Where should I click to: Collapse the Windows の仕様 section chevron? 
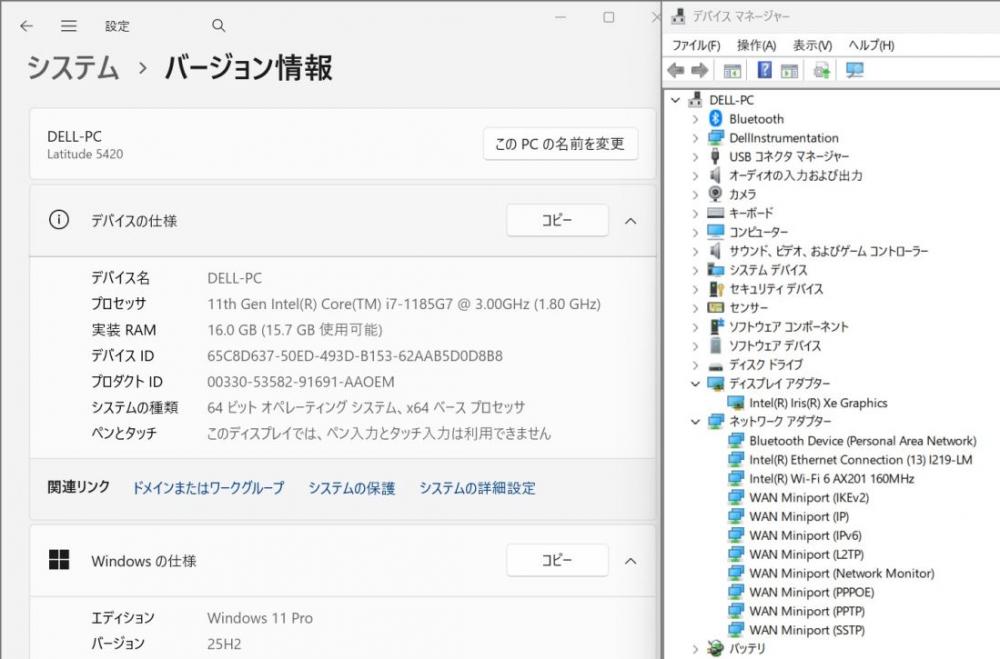coord(630,561)
